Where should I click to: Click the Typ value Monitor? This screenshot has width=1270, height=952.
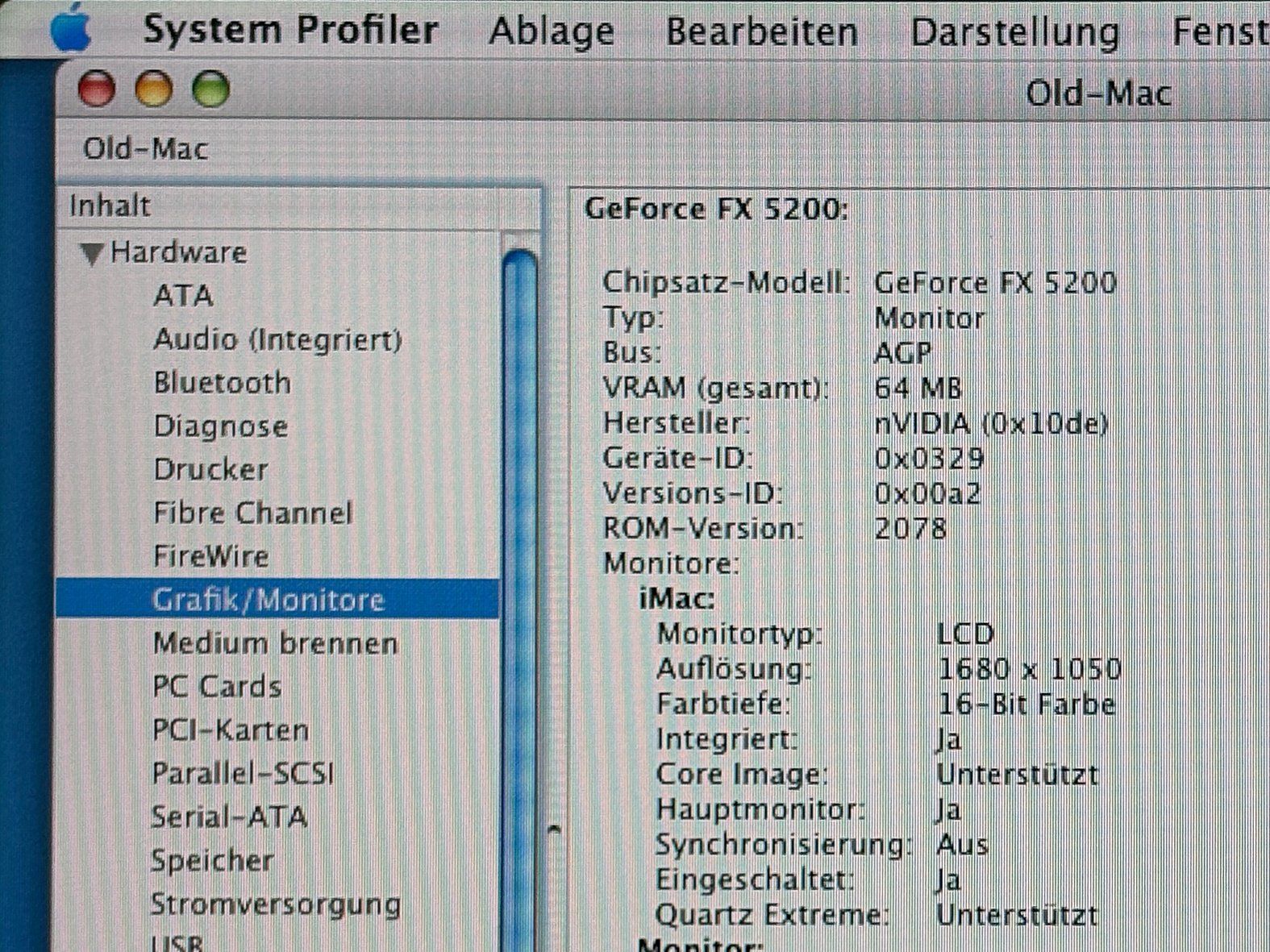929,318
